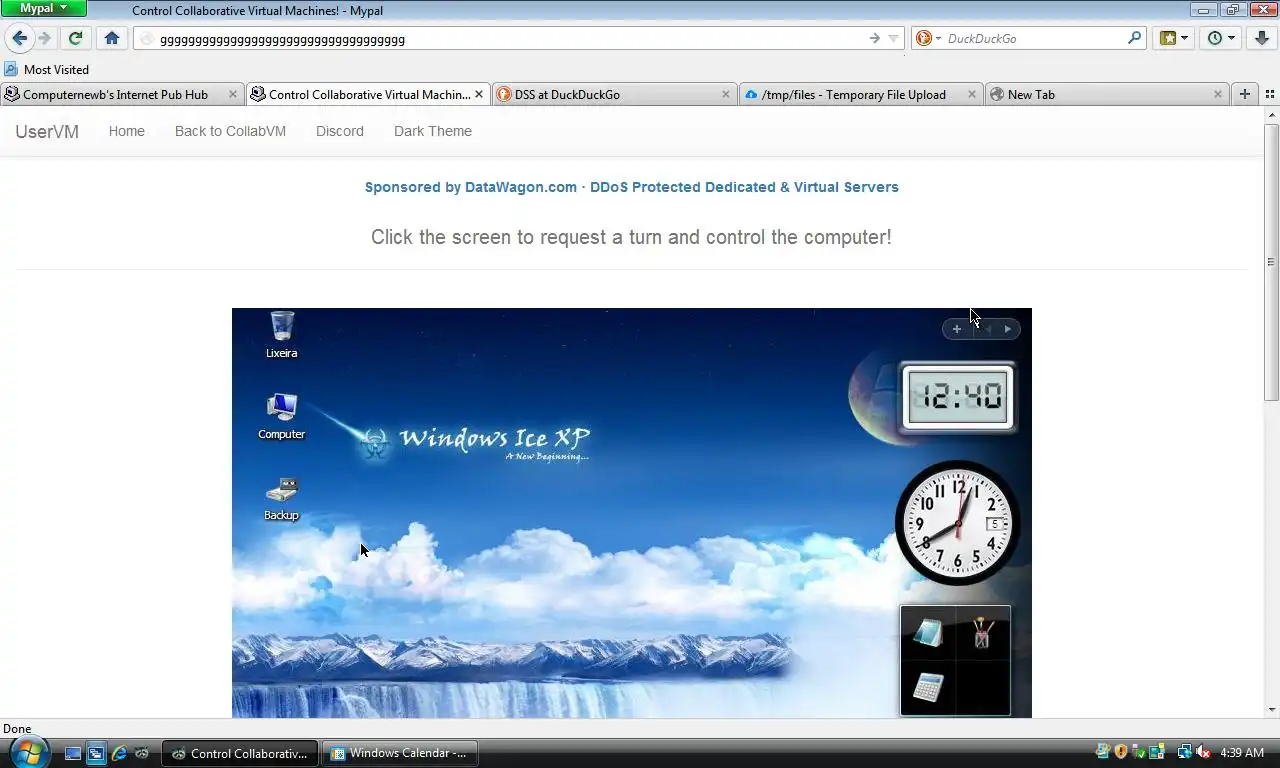Viewport: 1280px width, 768px height.
Task: Click the UserVM brand link
Action: (47, 131)
